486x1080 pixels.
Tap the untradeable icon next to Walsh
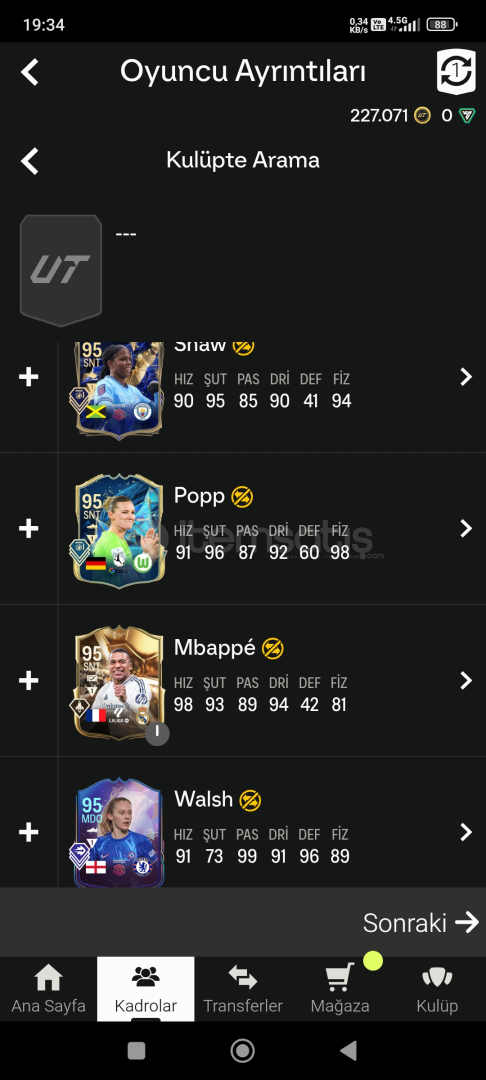(250, 800)
